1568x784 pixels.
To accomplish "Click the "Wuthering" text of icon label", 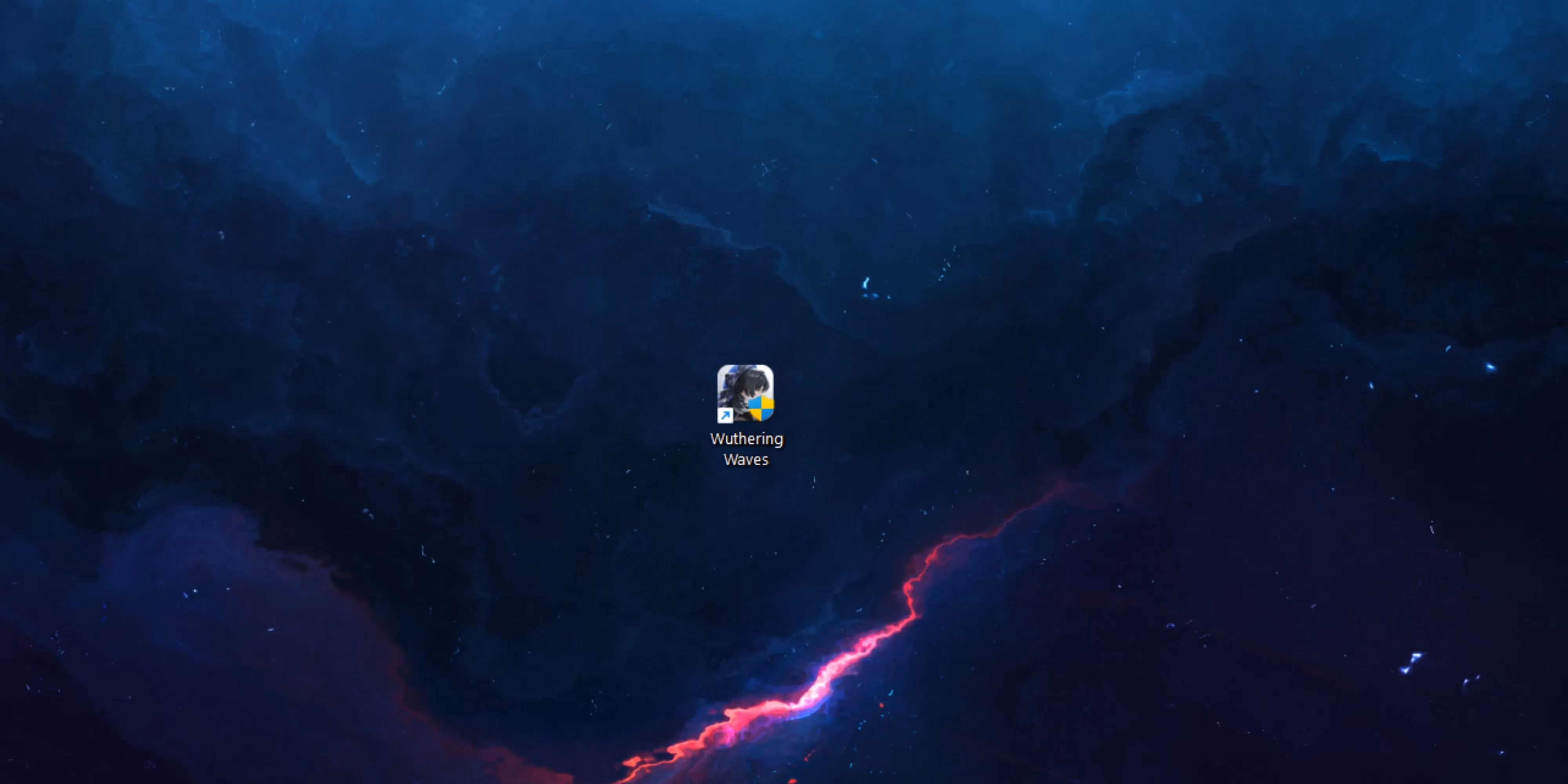I will point(746,439).
